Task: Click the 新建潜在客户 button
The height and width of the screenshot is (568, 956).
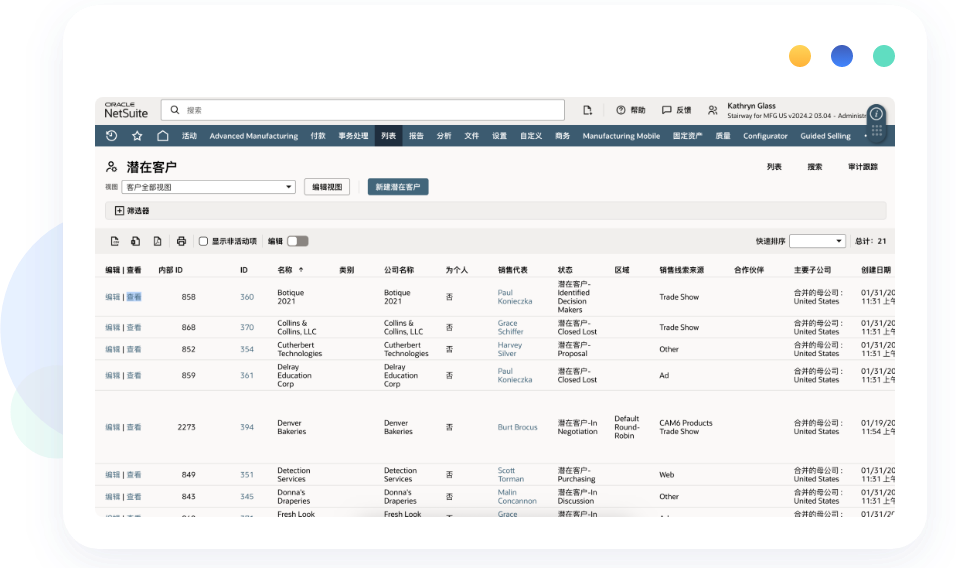Action: coord(398,187)
